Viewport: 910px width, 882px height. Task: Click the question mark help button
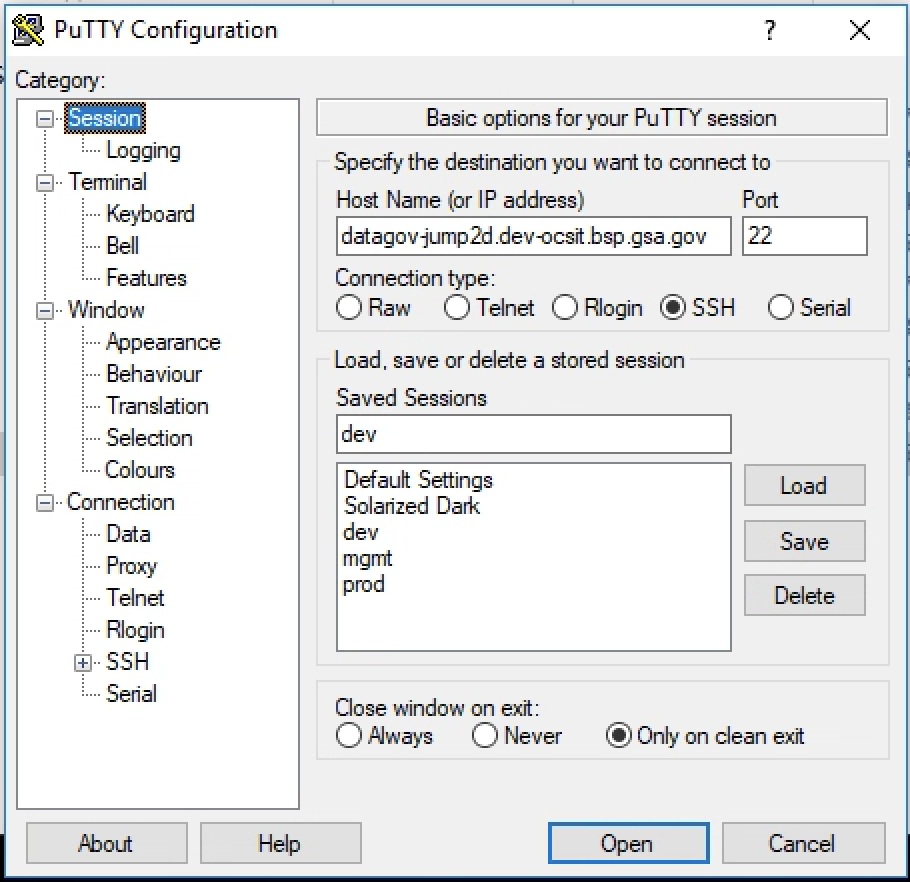click(770, 30)
